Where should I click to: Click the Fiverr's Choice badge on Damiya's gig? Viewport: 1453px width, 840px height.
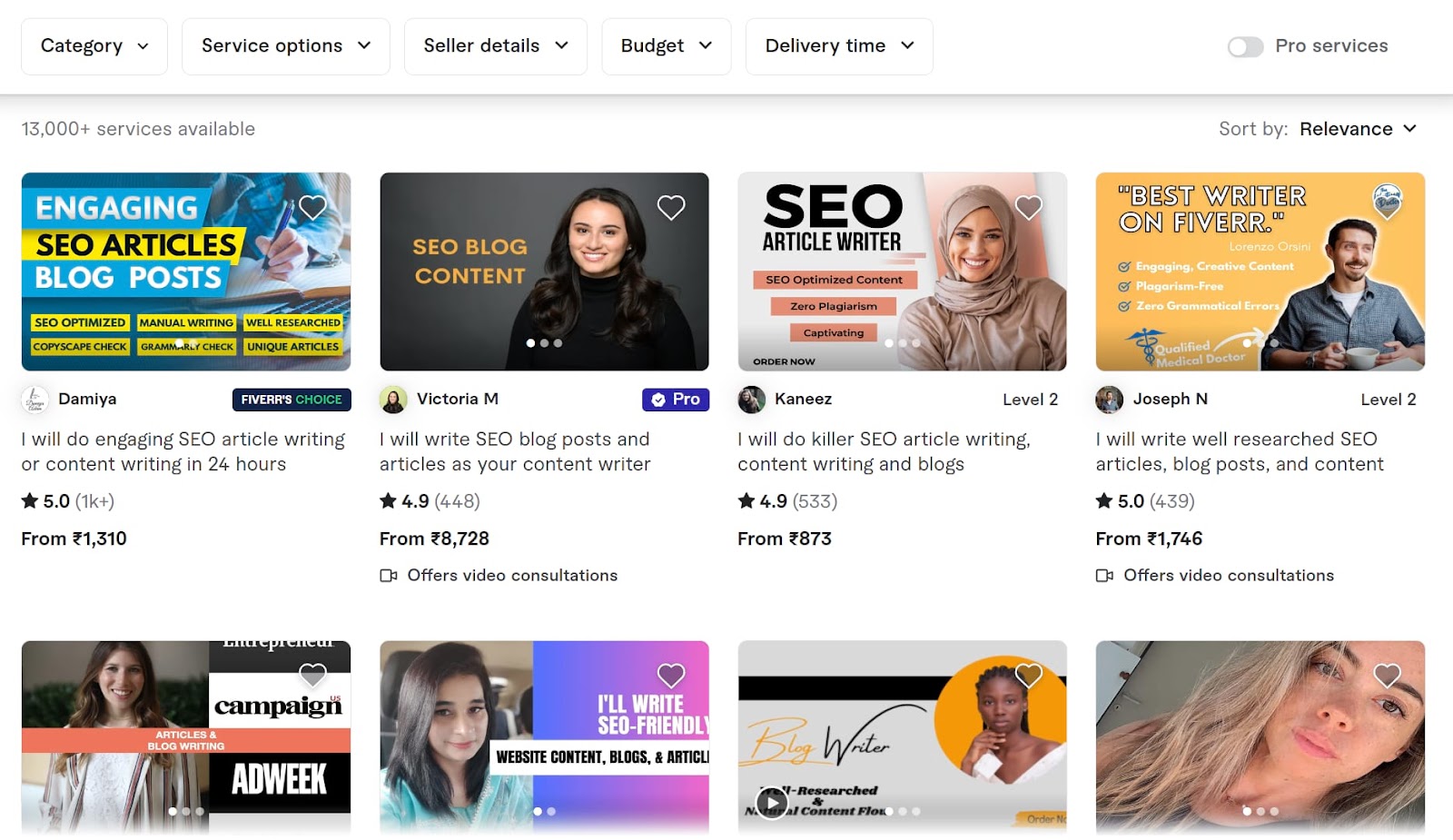[291, 399]
